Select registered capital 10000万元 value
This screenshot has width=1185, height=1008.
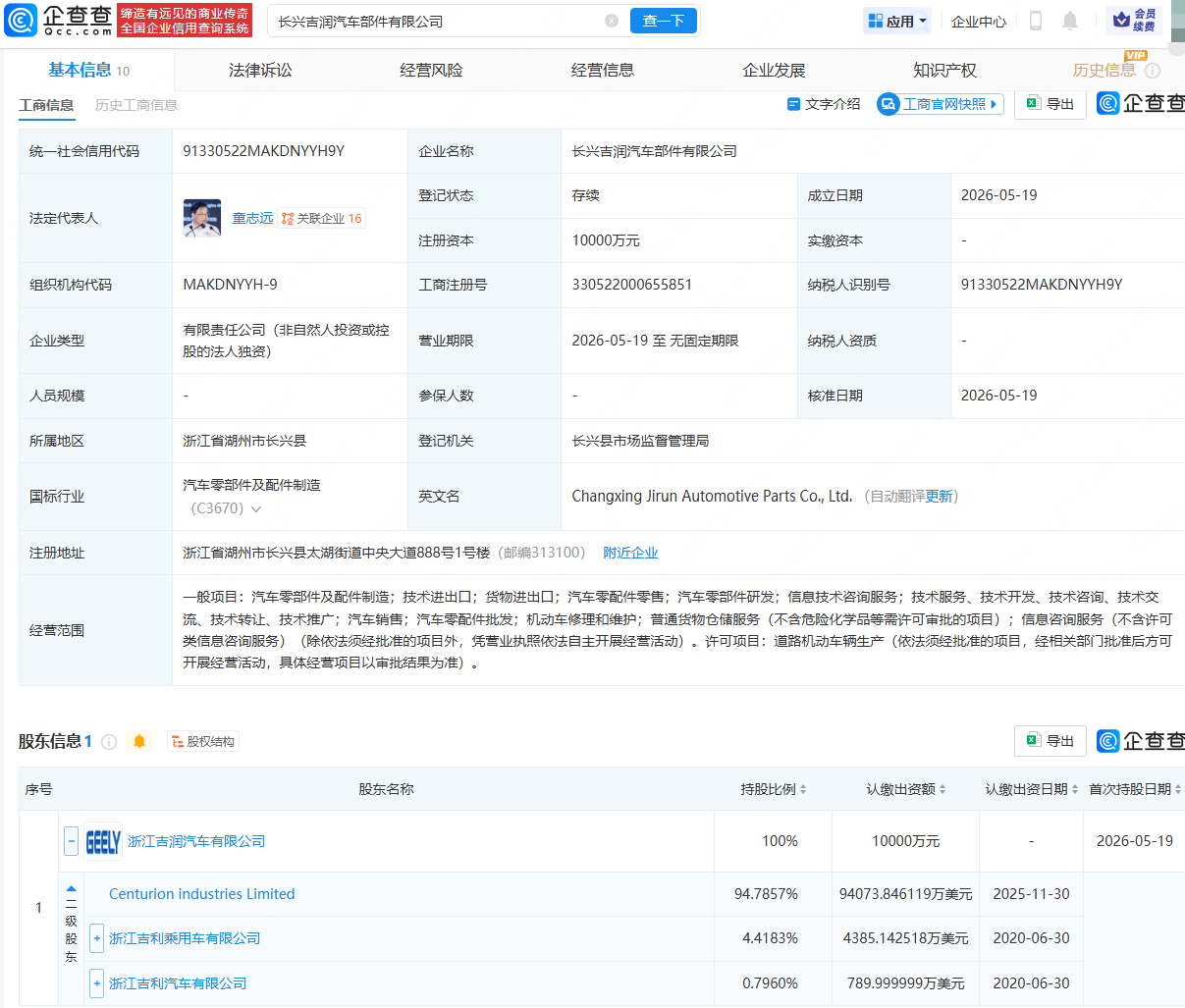pos(606,240)
